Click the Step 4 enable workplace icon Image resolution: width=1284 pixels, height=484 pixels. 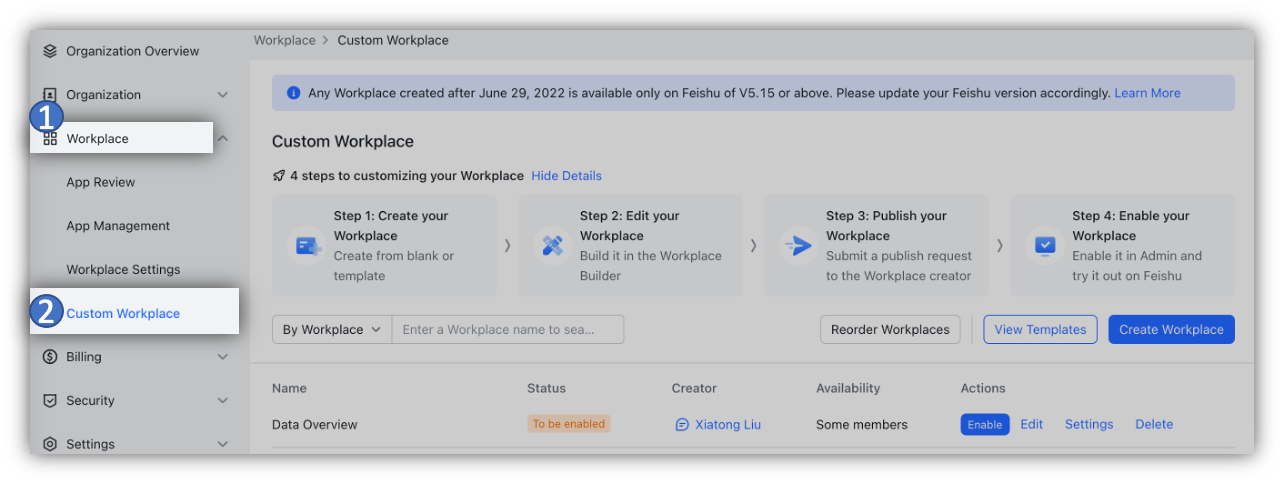(1045, 246)
